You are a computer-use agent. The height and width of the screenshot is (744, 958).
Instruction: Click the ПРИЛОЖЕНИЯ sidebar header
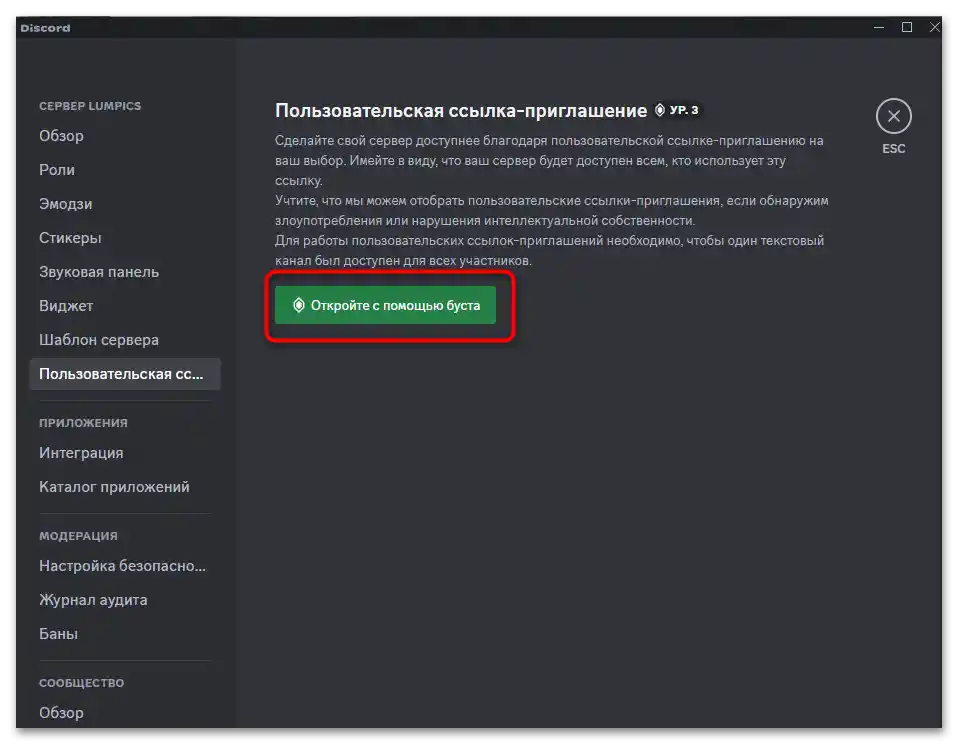(83, 423)
